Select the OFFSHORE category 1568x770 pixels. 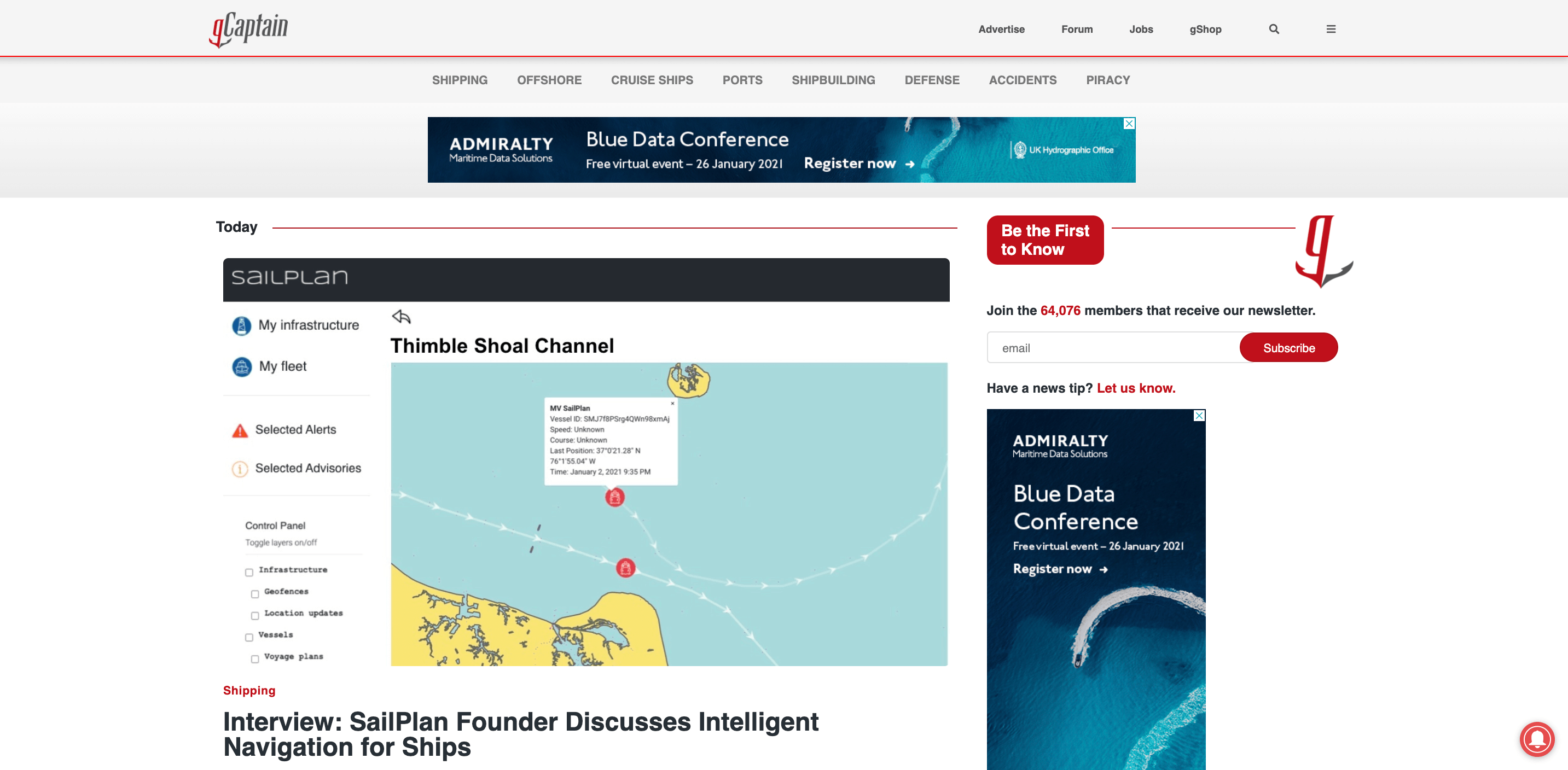tap(549, 80)
